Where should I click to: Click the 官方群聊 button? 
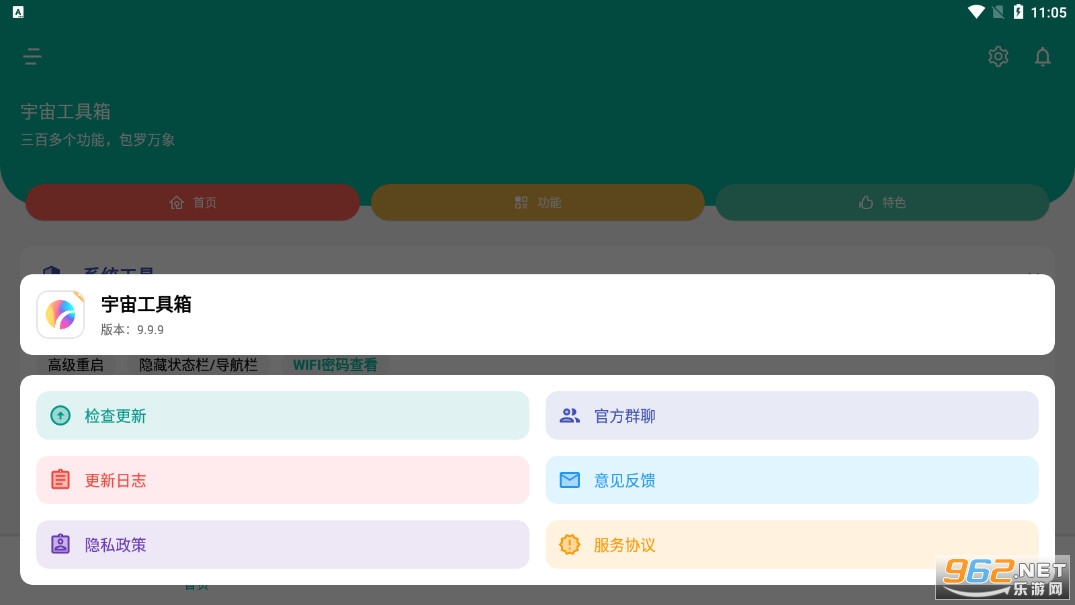(x=792, y=416)
